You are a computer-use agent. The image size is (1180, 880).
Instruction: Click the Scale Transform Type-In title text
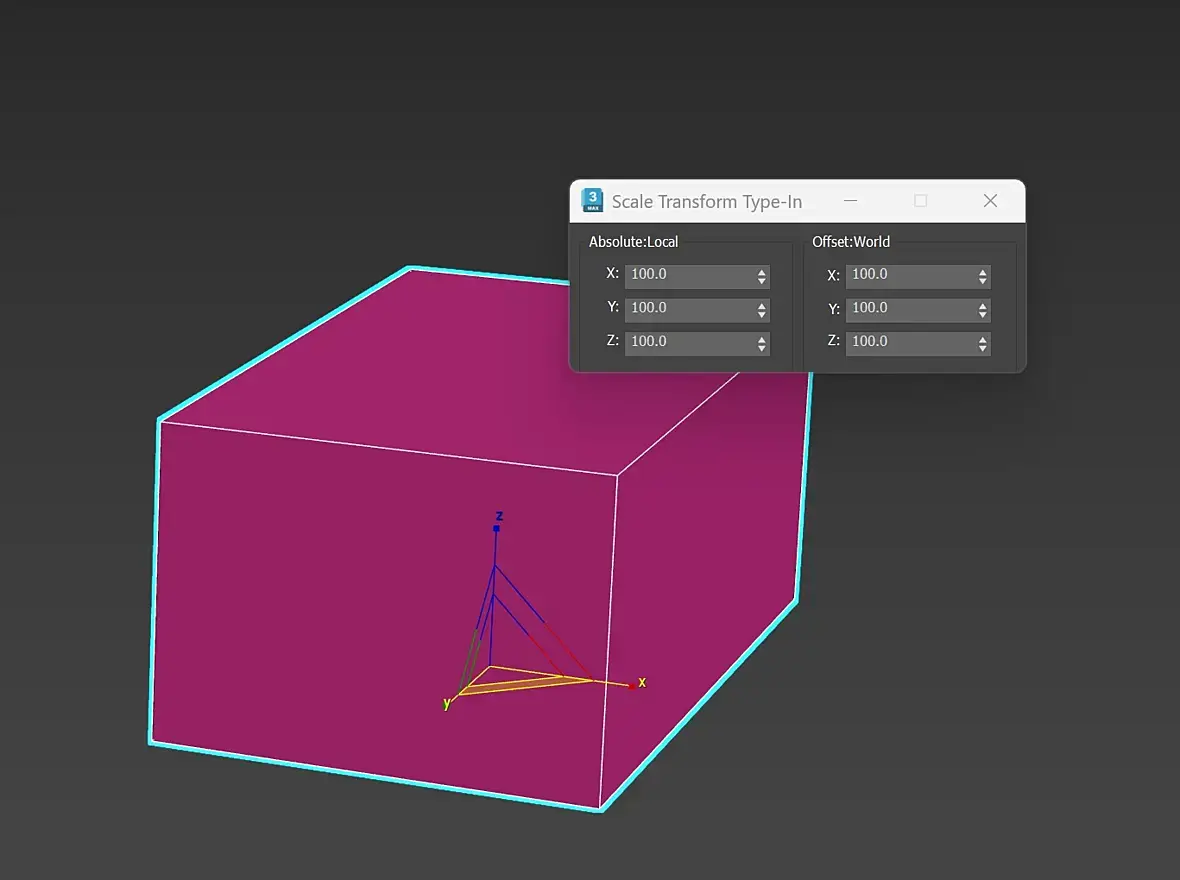707,202
